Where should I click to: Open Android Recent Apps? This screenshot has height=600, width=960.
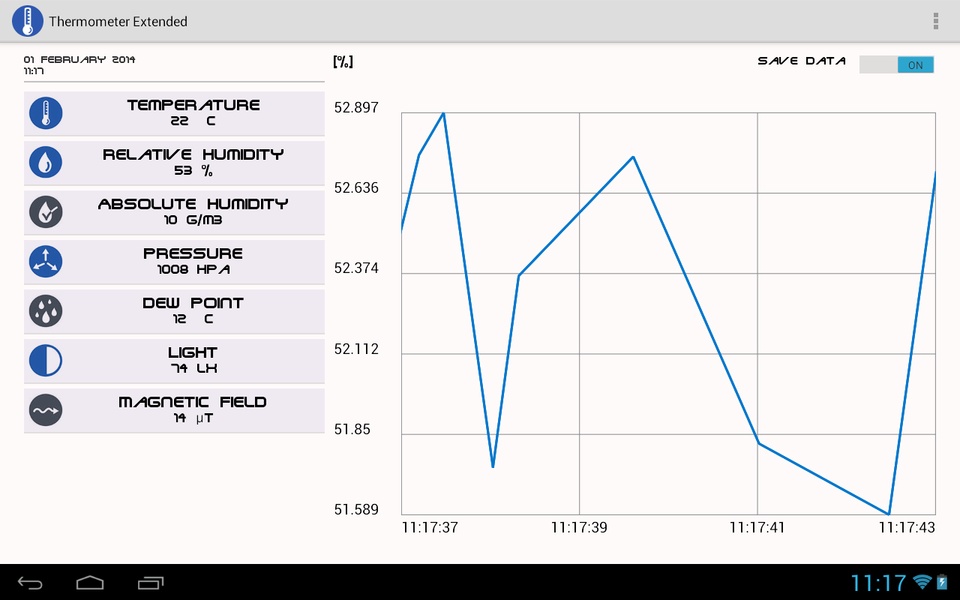click(x=151, y=583)
